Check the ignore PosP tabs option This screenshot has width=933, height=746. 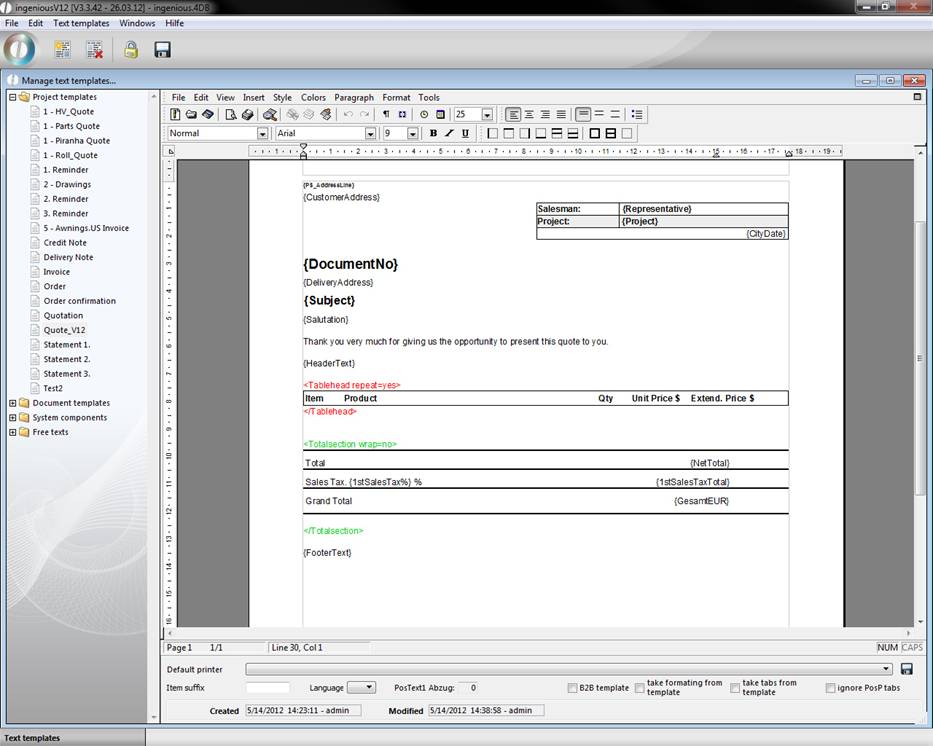click(x=831, y=688)
